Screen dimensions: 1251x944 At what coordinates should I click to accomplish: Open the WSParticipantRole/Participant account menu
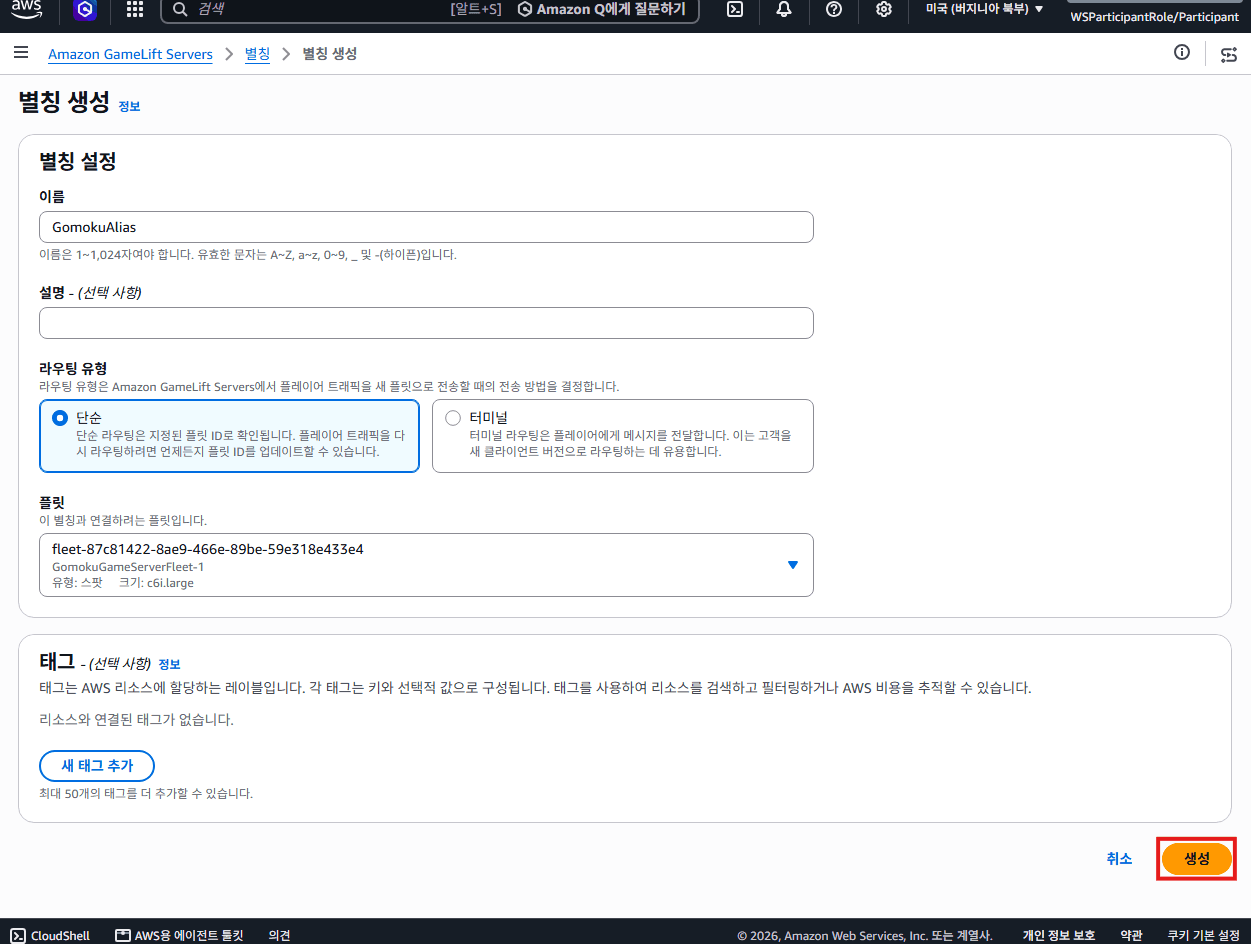1155,17
